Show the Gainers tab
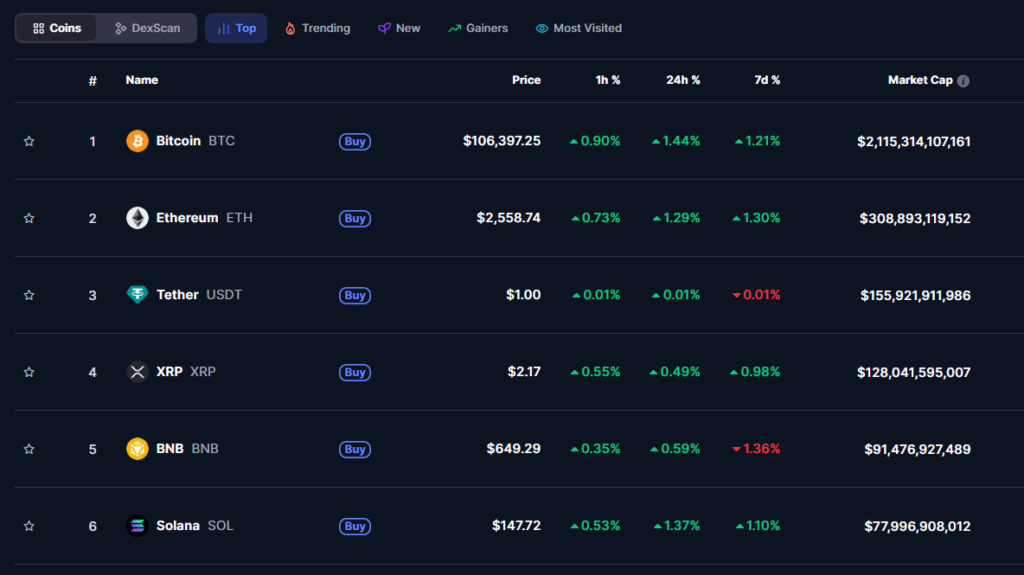The height and width of the screenshot is (575, 1024). (x=478, y=28)
